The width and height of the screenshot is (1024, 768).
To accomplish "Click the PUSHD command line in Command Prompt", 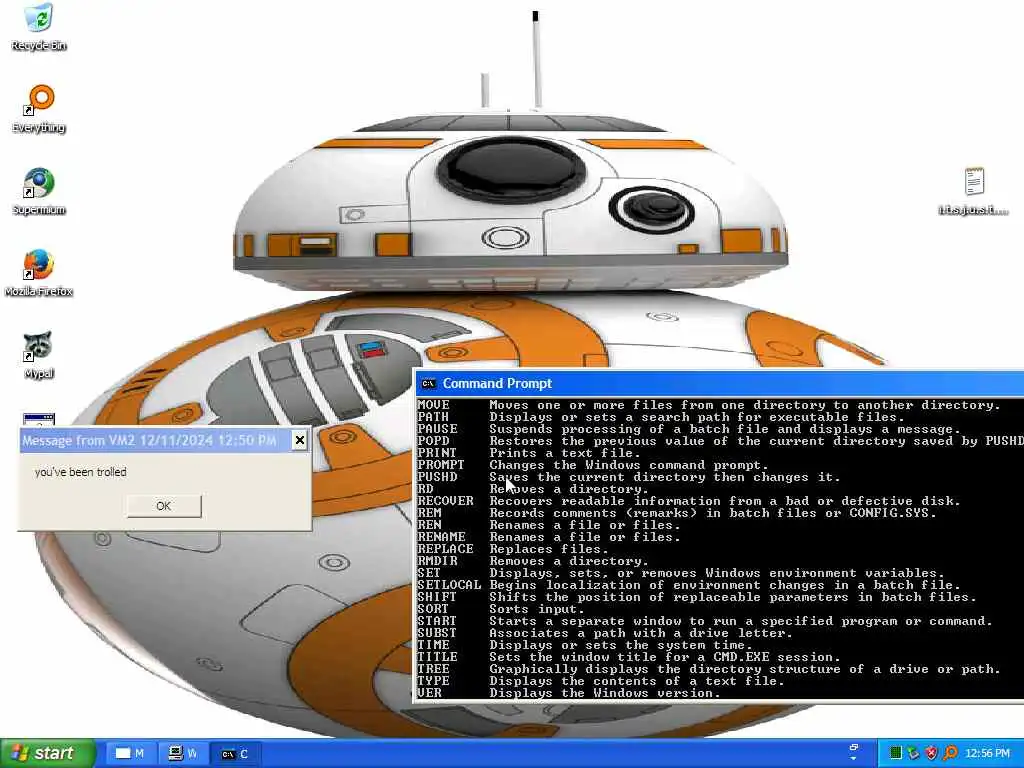I will 630,477.
